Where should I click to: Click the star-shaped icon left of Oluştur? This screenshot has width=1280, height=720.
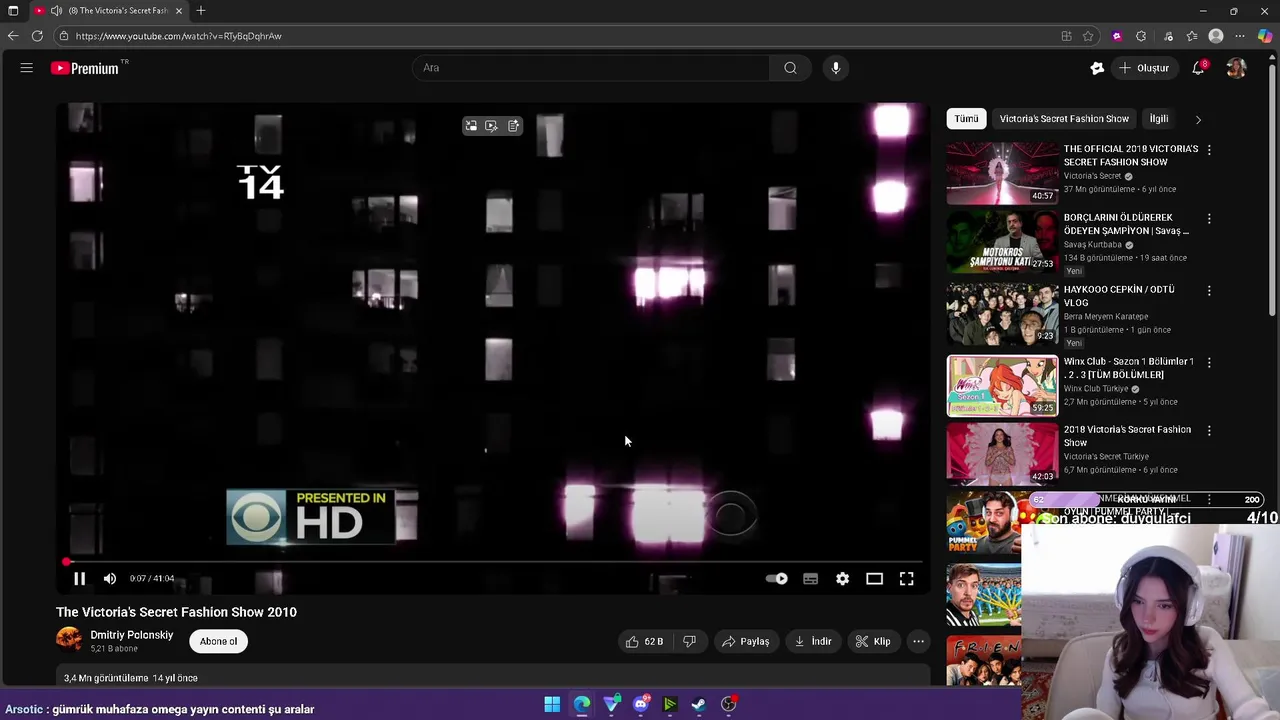[x=1097, y=68]
